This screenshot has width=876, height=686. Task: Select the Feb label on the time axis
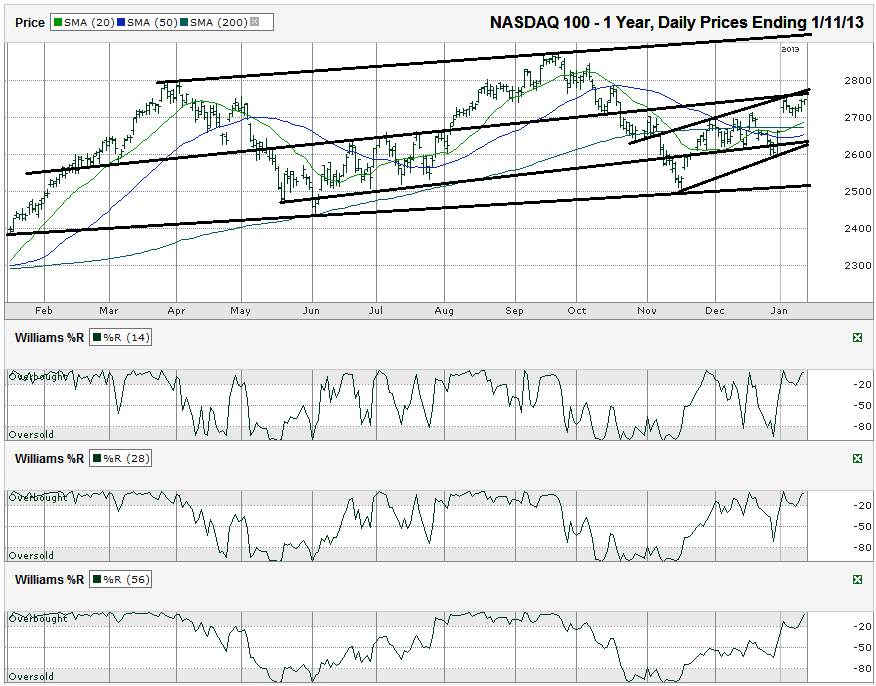coord(44,311)
